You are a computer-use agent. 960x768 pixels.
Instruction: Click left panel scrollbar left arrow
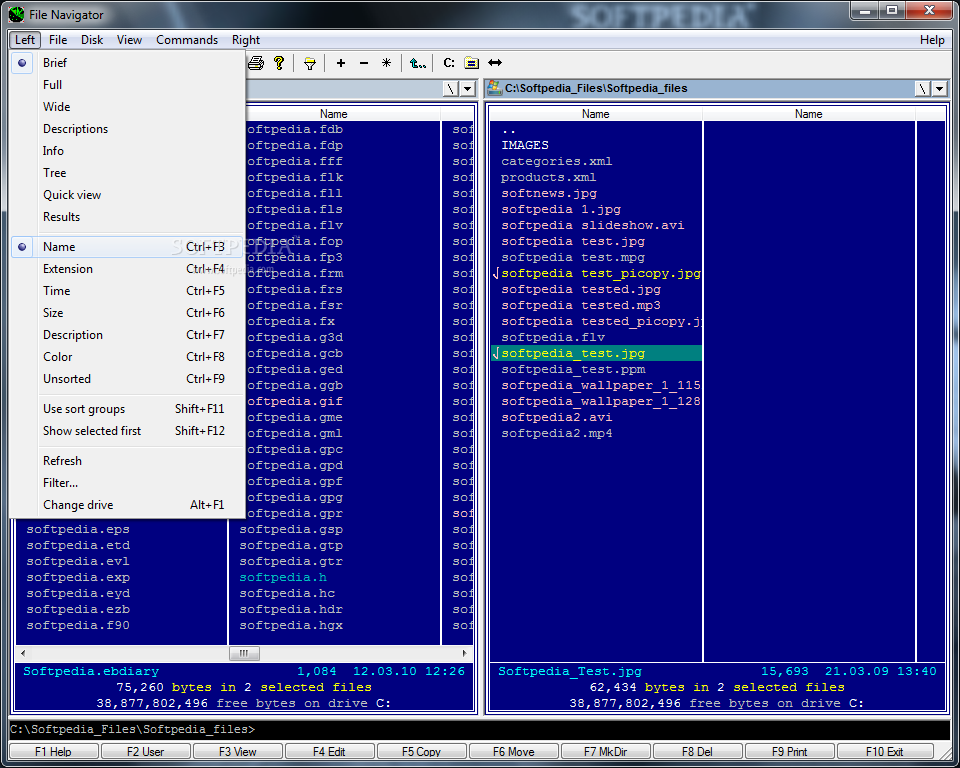click(23, 653)
